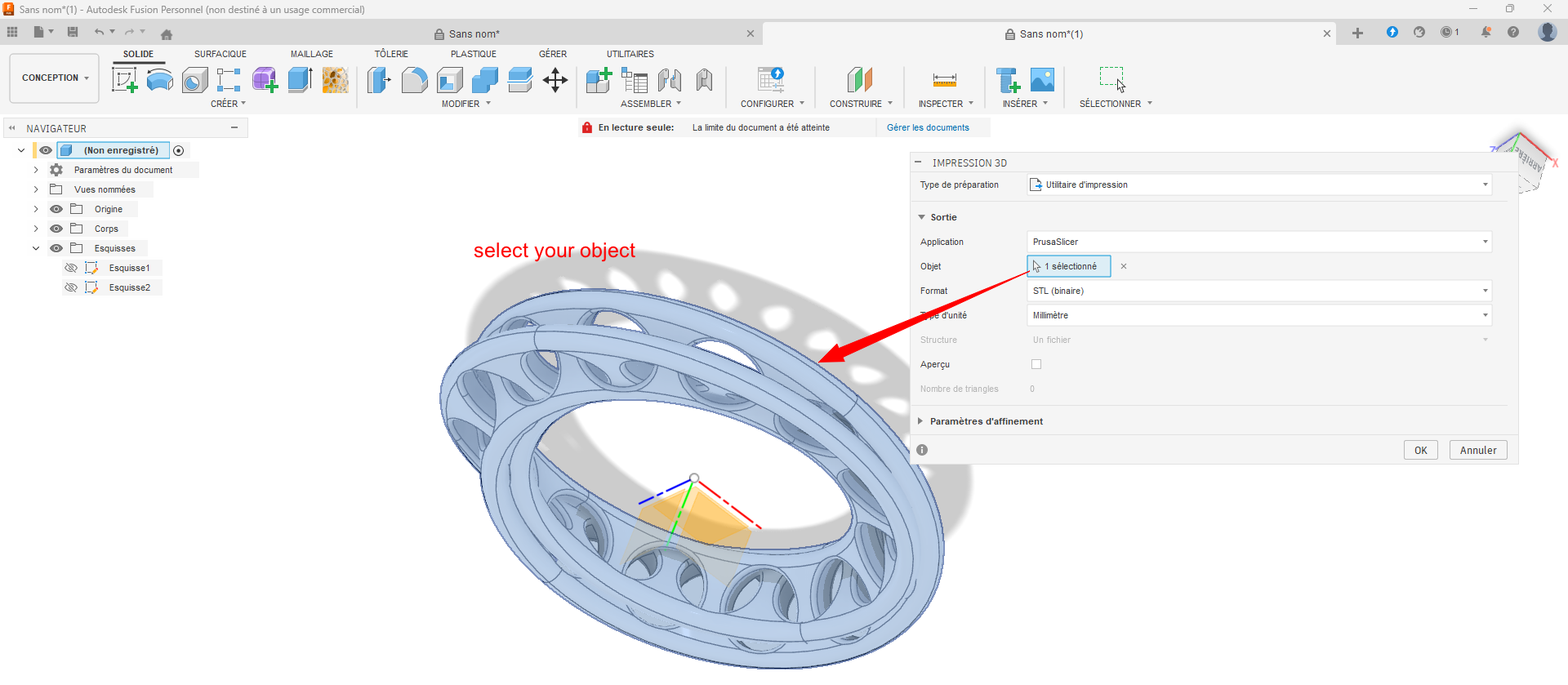
Task: Open the rectangular pattern tool
Action: pos(229,79)
